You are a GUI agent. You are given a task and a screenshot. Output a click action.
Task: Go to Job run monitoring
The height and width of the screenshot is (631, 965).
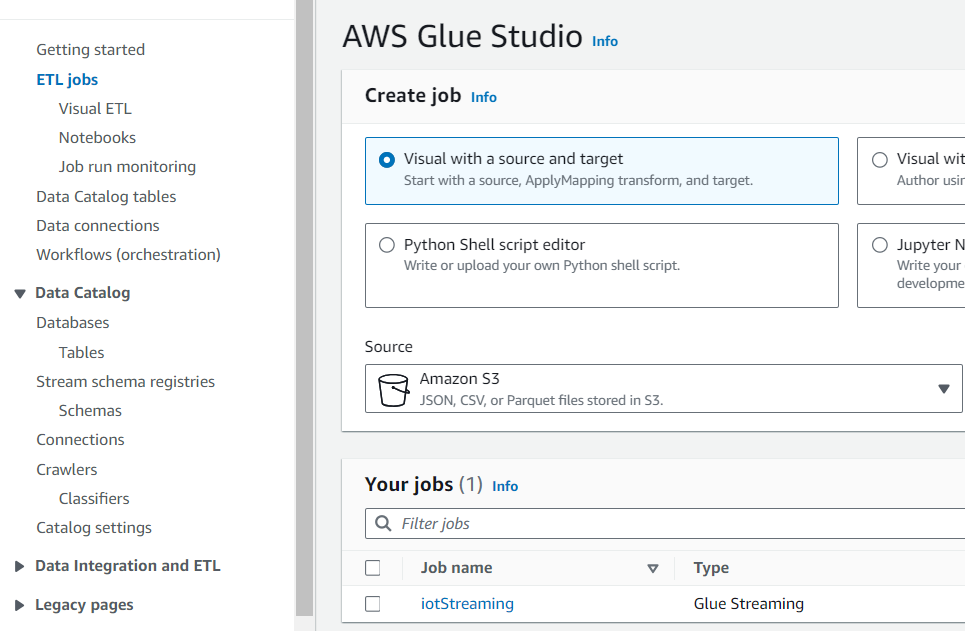click(x=127, y=167)
